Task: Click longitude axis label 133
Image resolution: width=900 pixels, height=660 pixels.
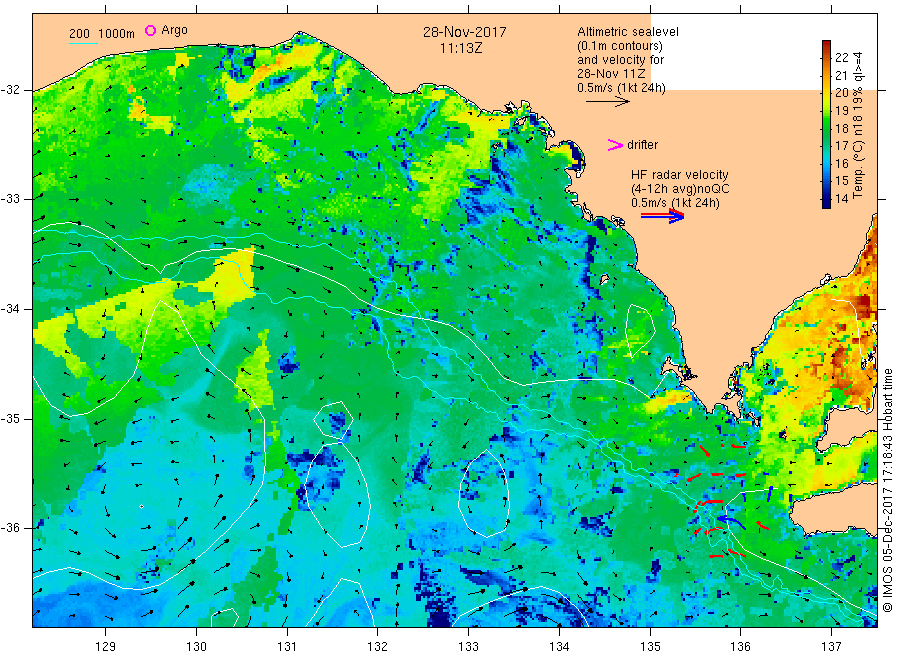Action: [x=468, y=646]
